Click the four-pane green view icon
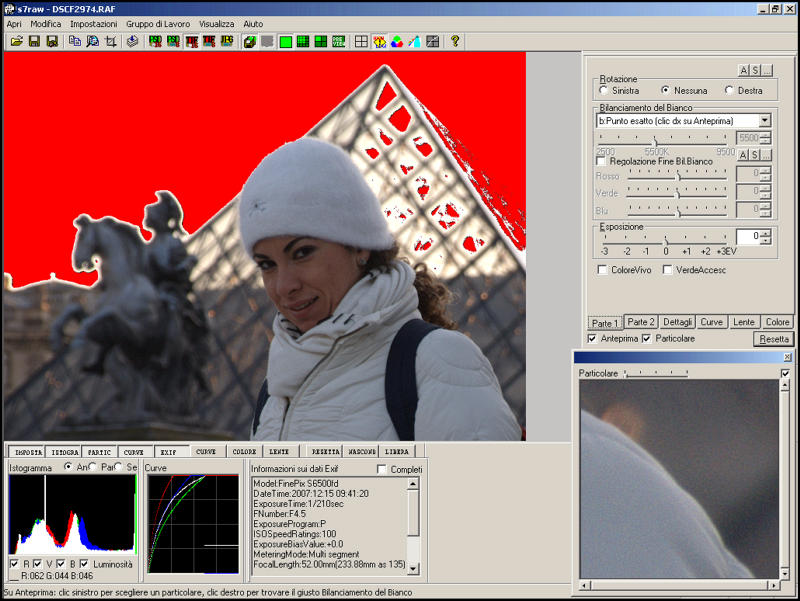The height and width of the screenshot is (601, 800). [321, 41]
